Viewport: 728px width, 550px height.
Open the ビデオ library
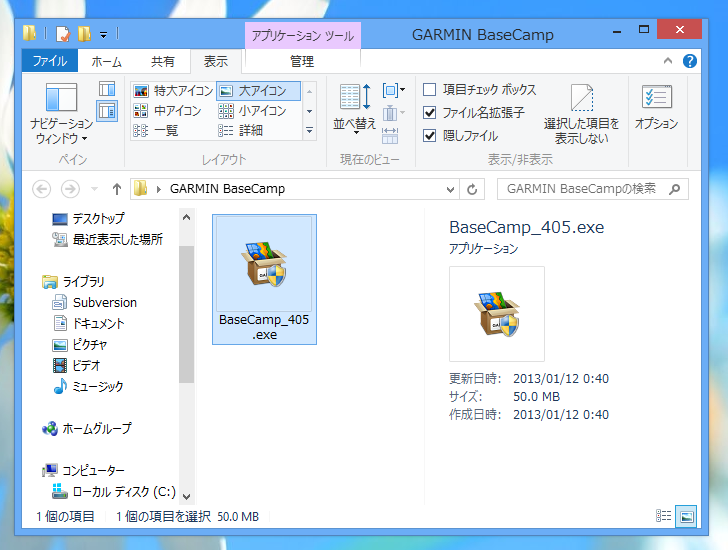(x=76, y=365)
